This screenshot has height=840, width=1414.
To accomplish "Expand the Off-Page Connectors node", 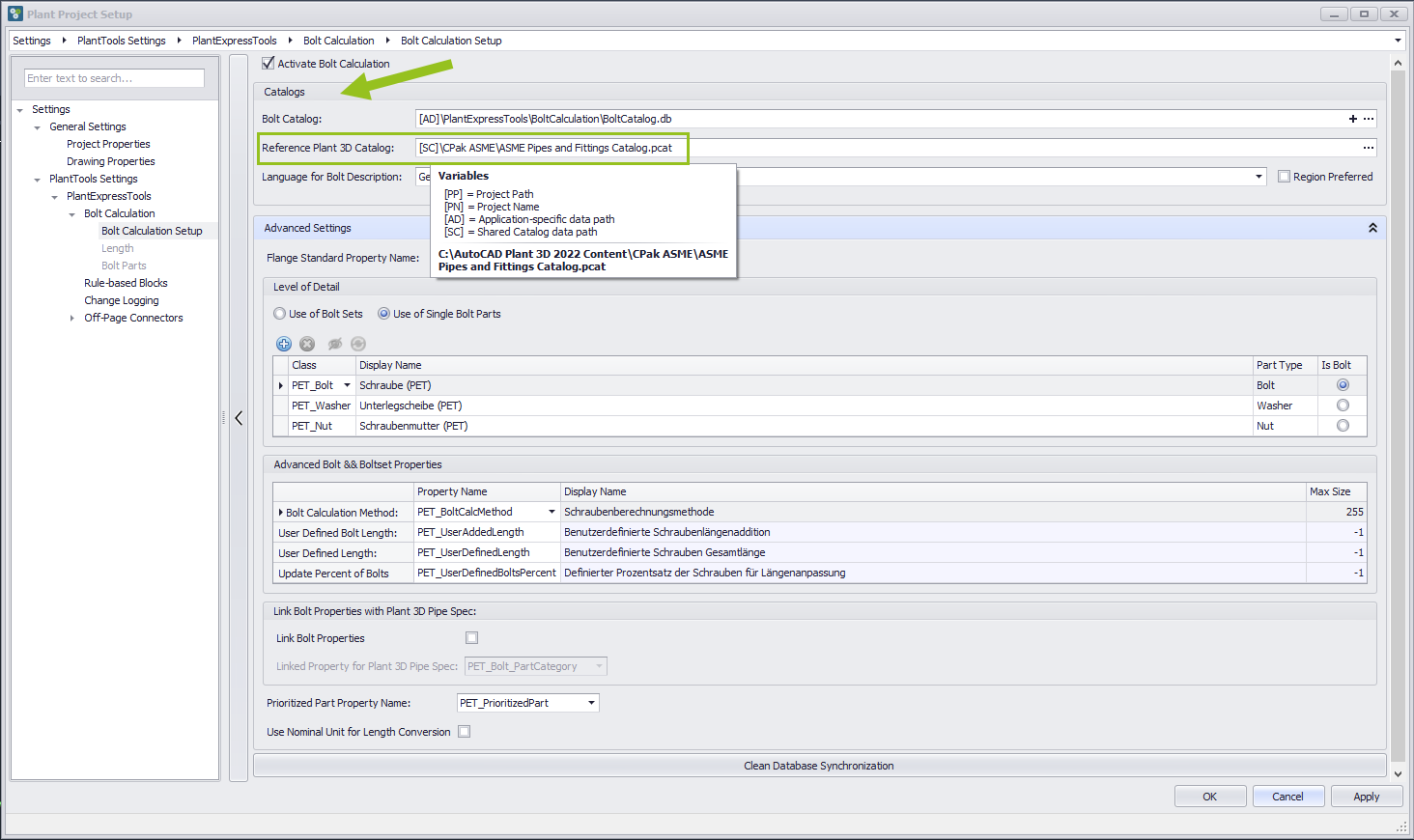I will 72,318.
